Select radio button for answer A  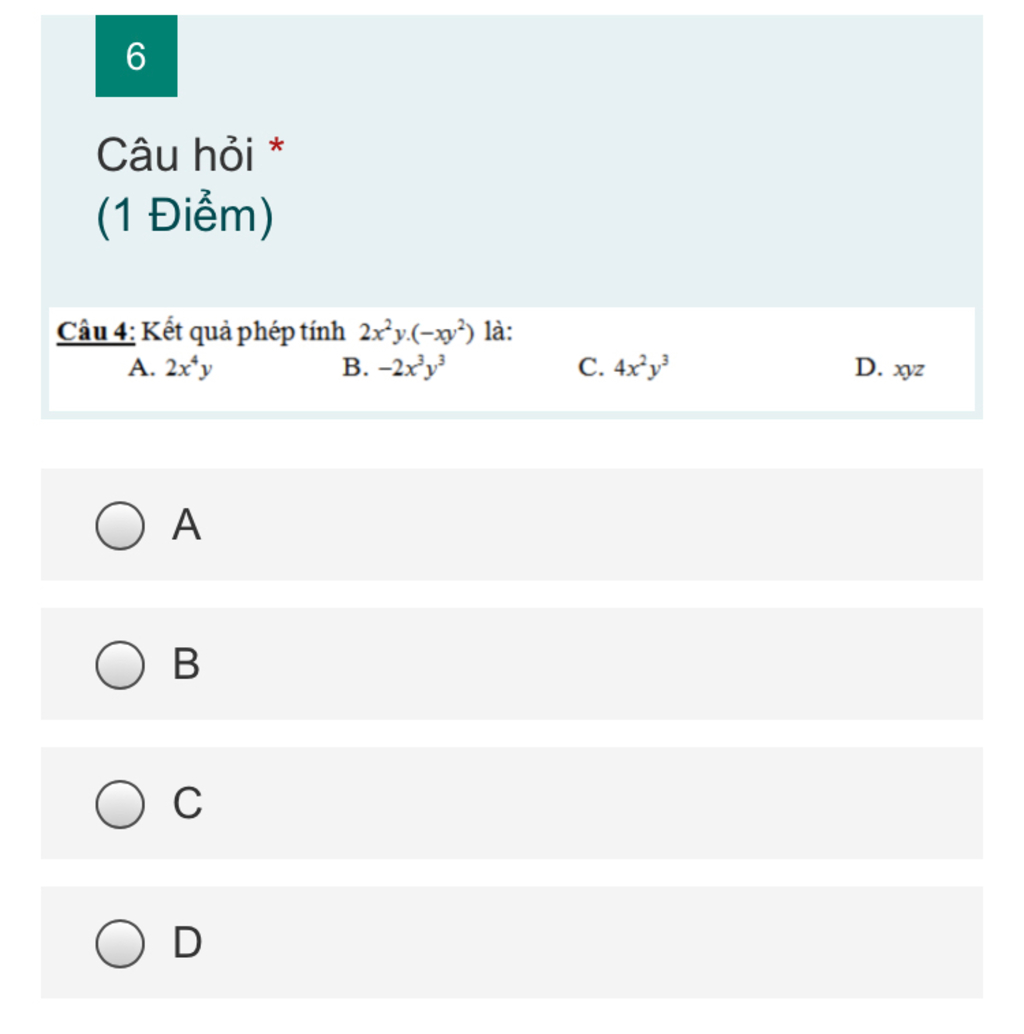click(120, 526)
